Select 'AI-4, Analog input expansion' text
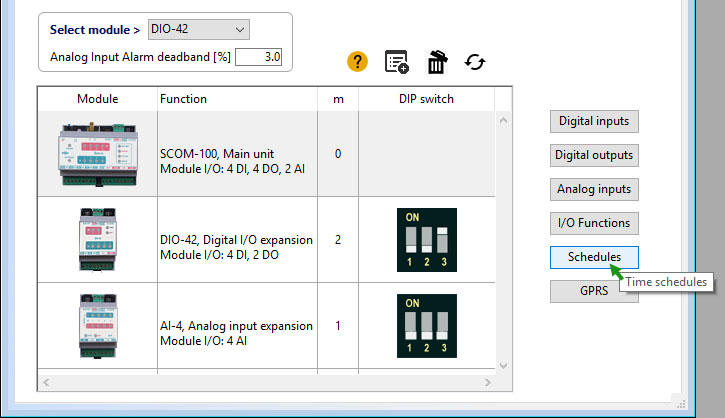725x418 pixels. coord(236,326)
